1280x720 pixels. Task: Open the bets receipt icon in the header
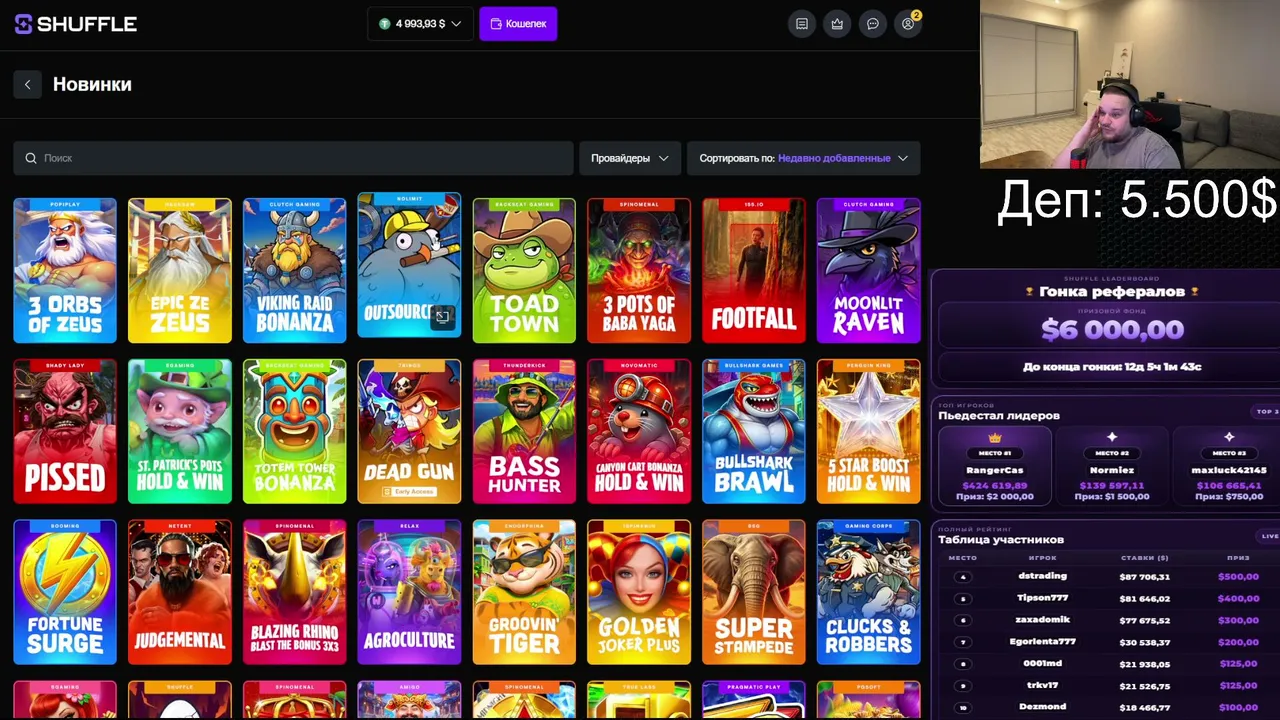802,24
